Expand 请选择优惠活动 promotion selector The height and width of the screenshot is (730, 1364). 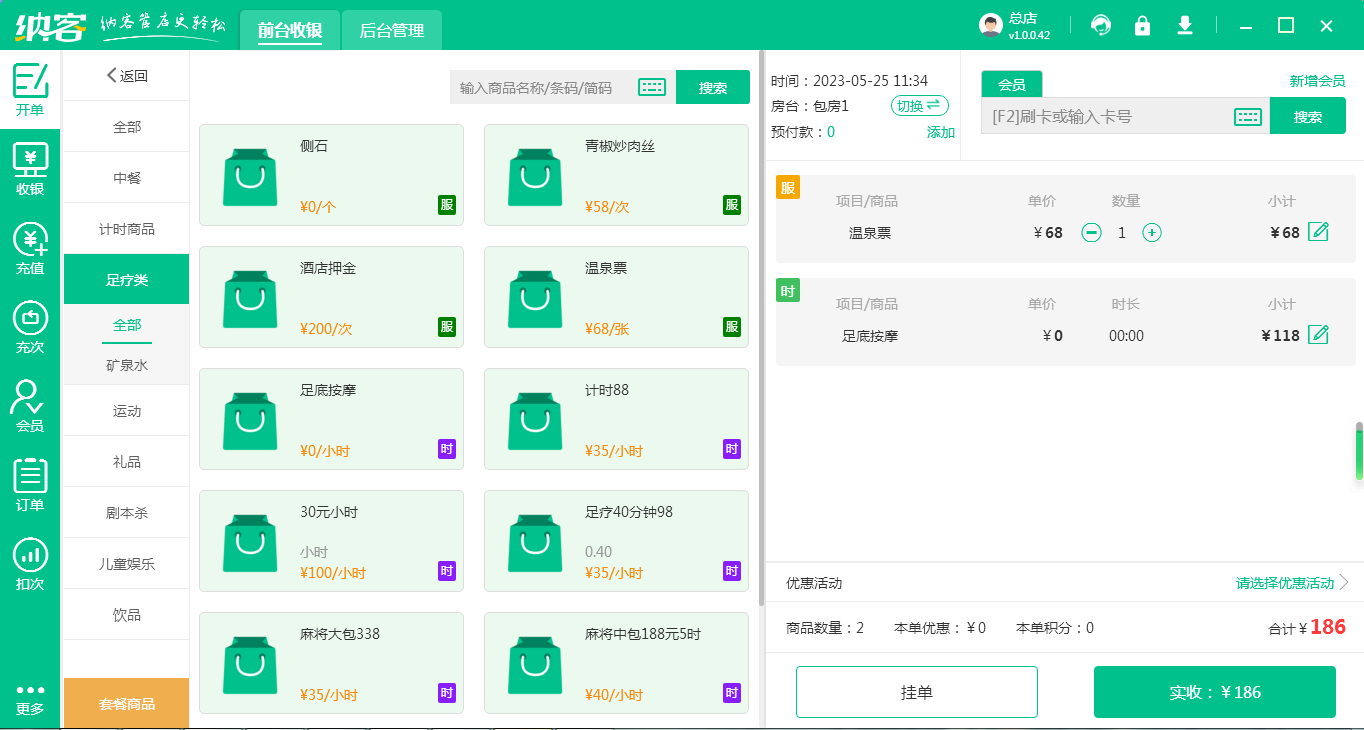coord(1292,583)
